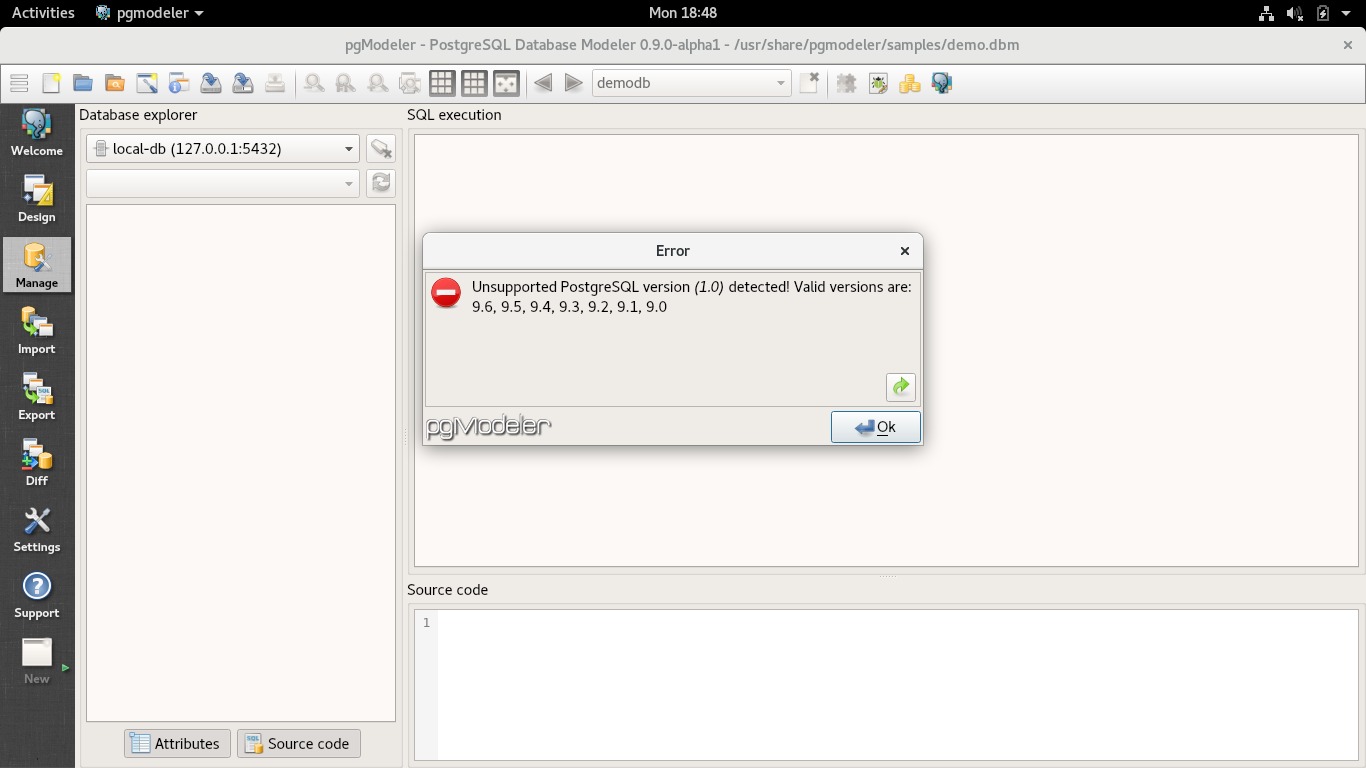
Task: Open pgModeler Settings from the sidebar
Action: (36, 527)
